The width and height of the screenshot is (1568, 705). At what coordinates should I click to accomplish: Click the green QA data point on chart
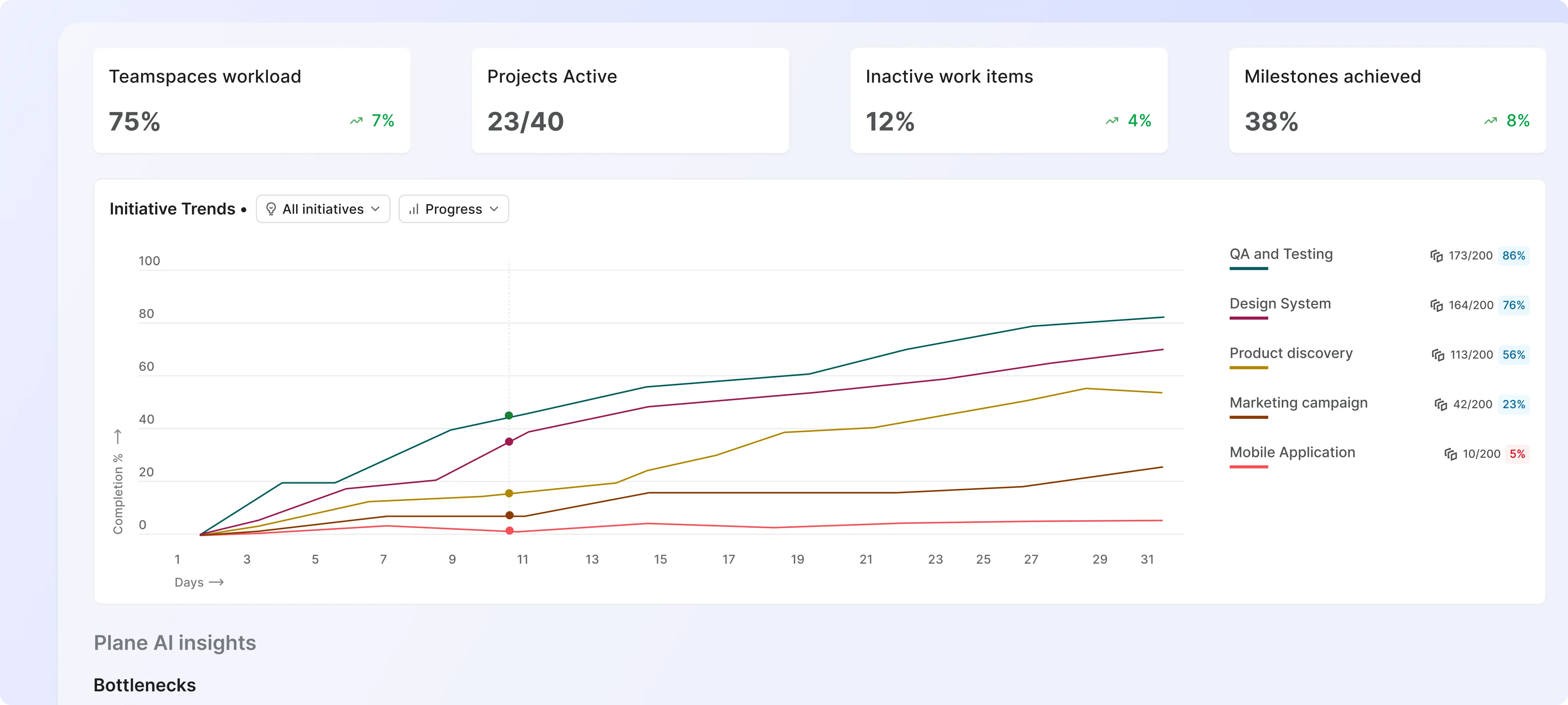pos(509,416)
